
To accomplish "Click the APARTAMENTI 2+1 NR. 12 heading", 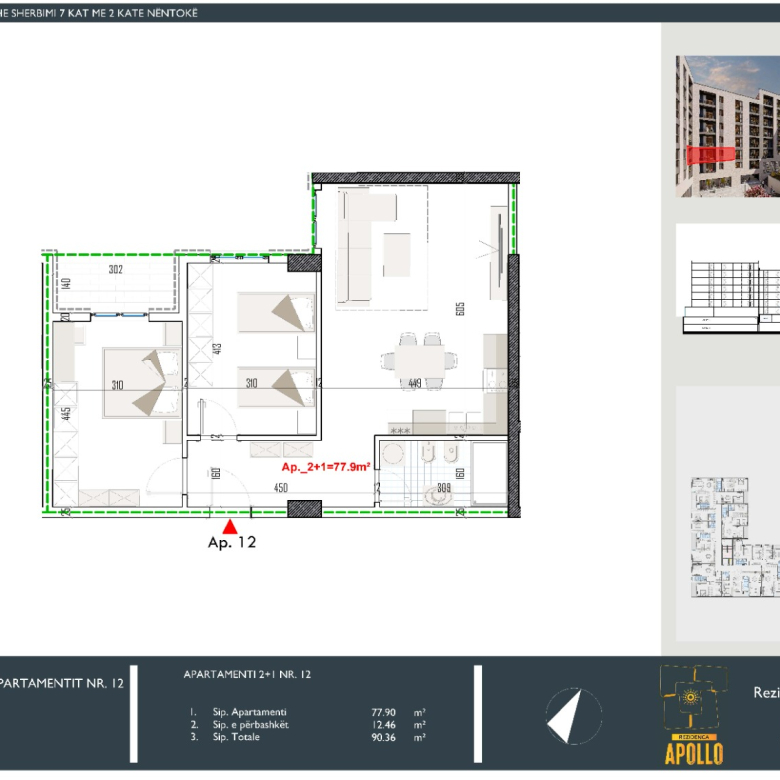I will click(x=247, y=675).
